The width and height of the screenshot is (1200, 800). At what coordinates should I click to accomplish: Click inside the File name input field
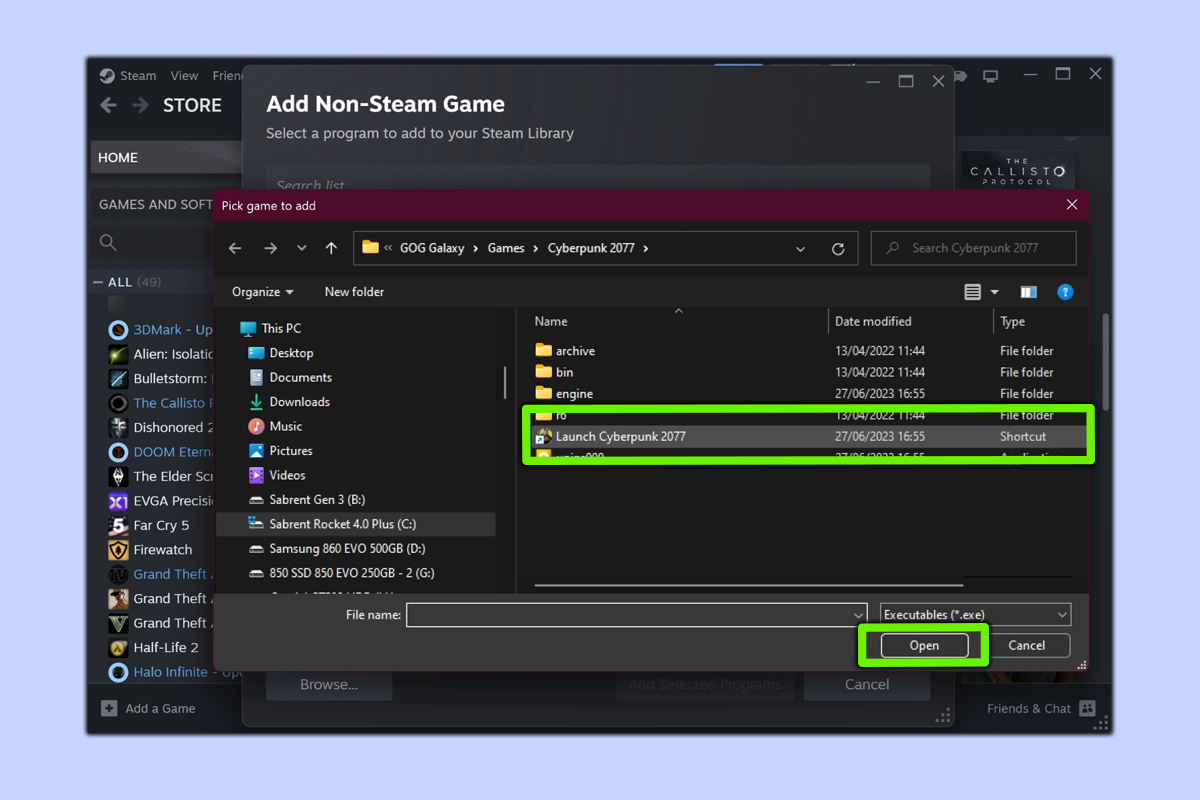click(x=630, y=614)
